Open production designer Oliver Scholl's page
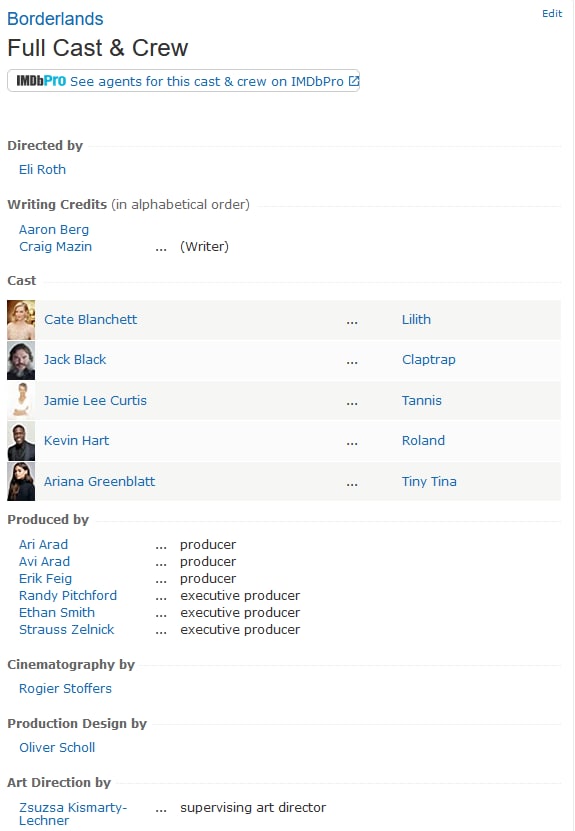The width and height of the screenshot is (575, 831). pos(57,747)
